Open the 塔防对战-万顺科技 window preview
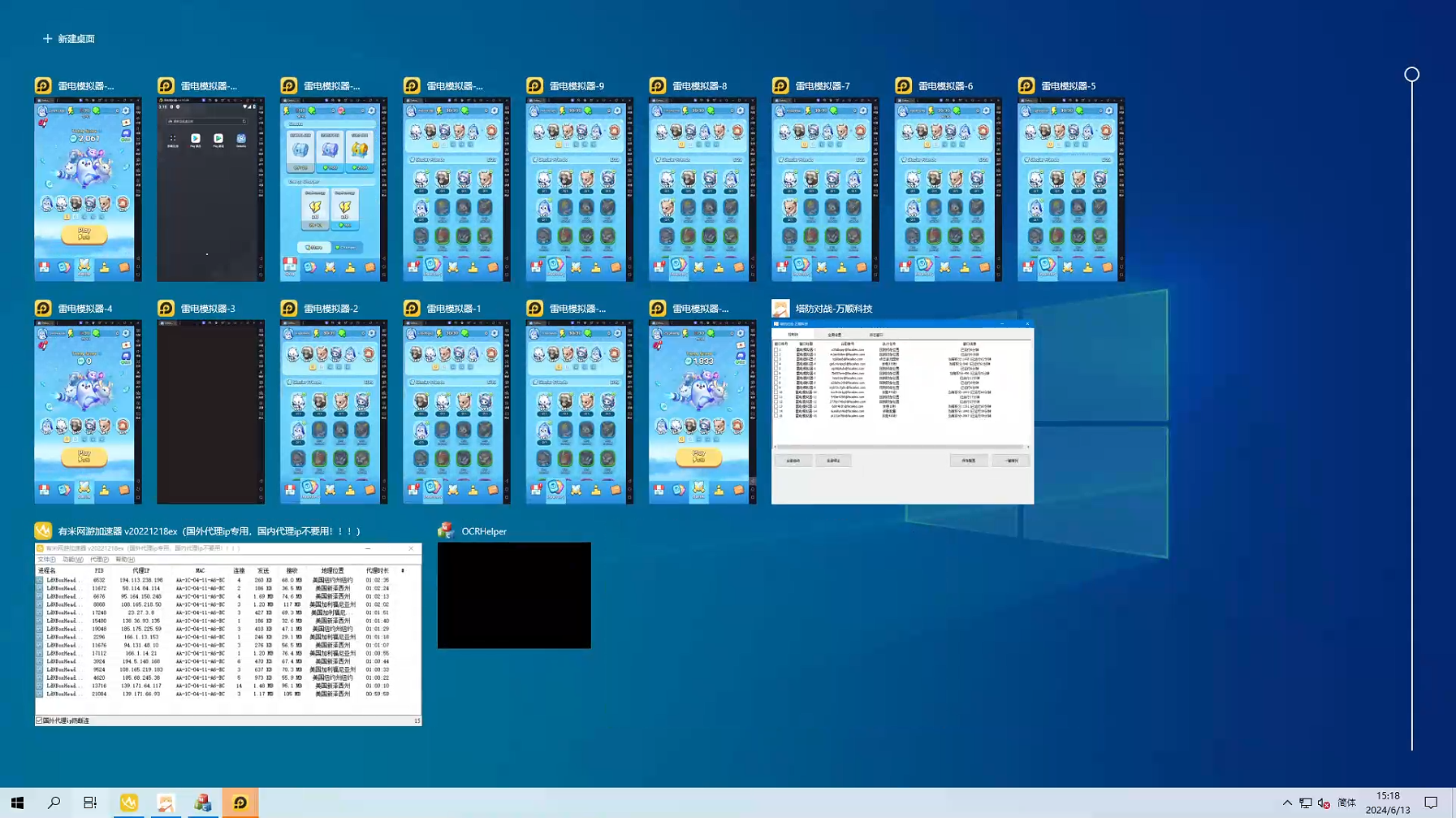Screen dimensions: 1456x818 click(x=902, y=412)
